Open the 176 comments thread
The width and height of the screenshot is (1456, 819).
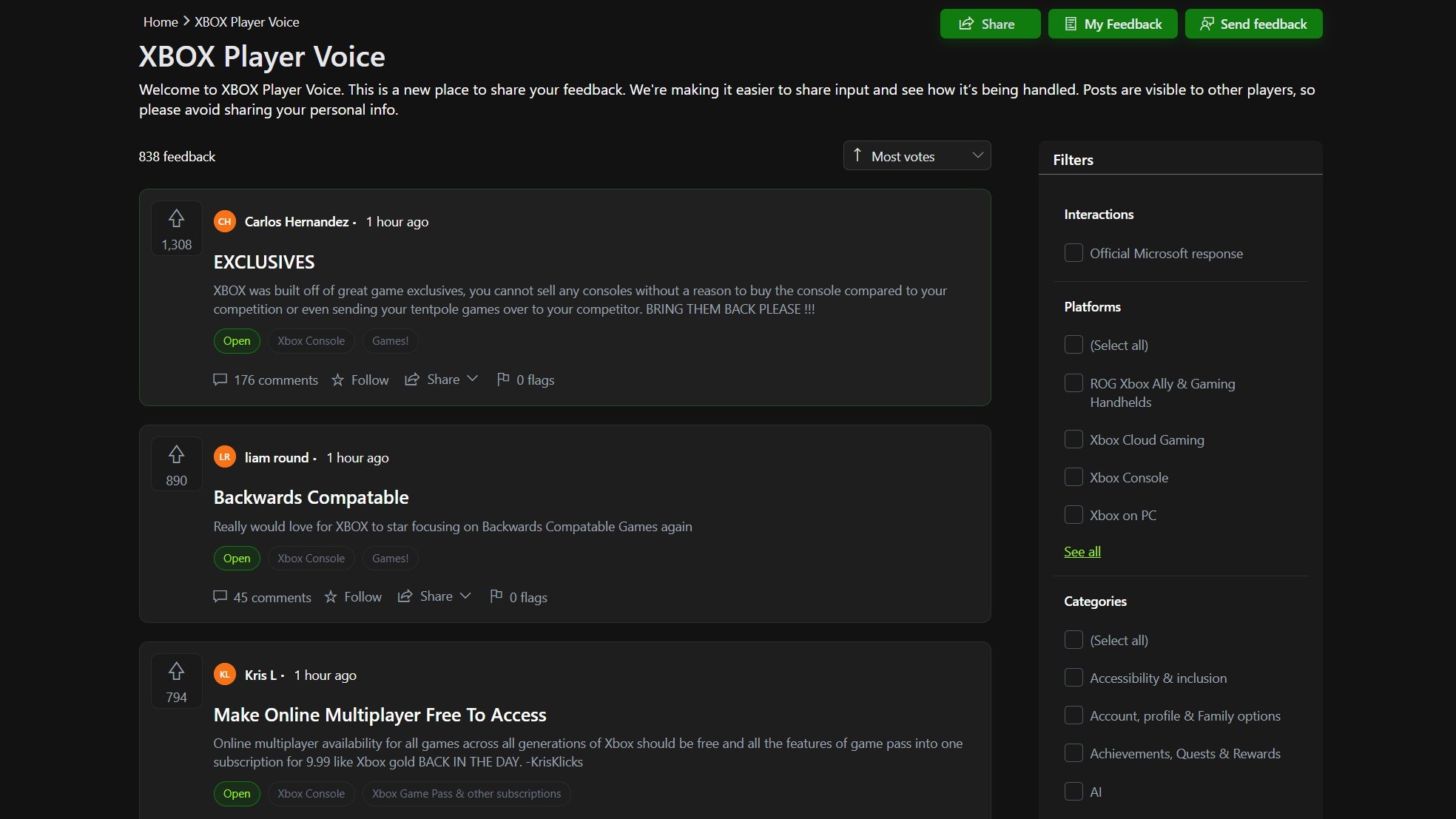click(x=266, y=380)
